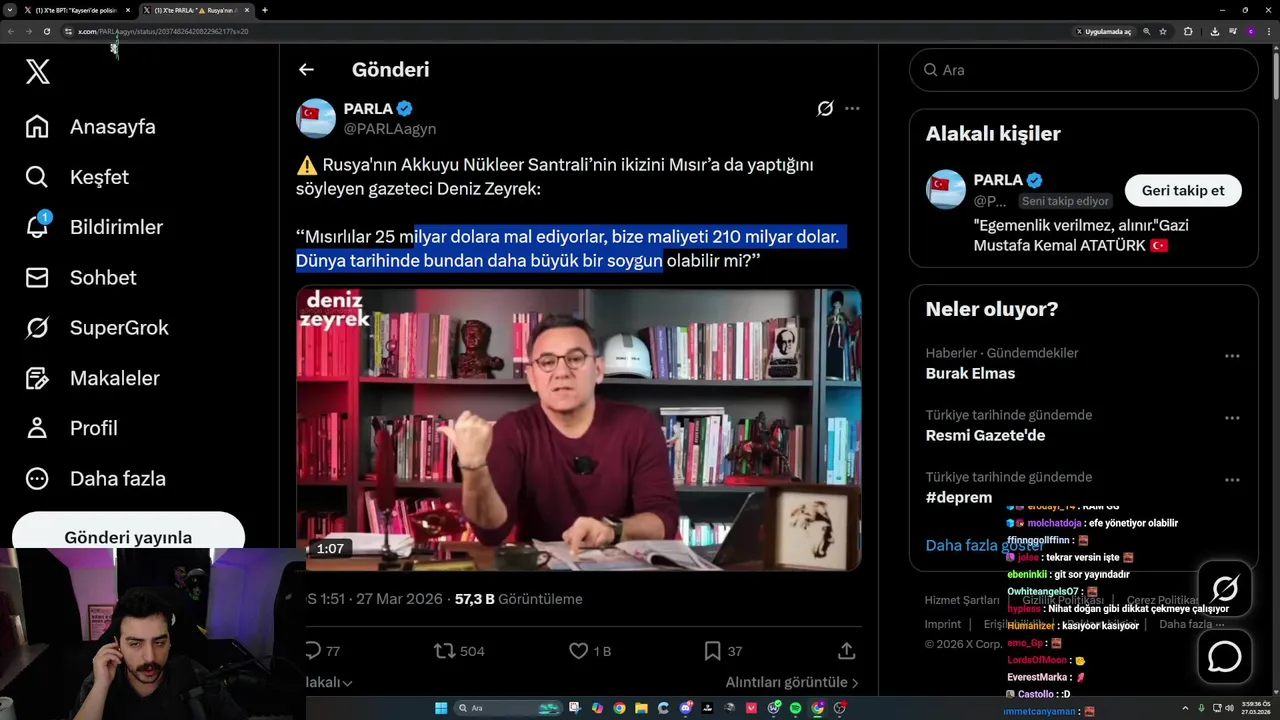Open Google Chrome from the taskbar
The width and height of the screenshot is (1280, 720).
coord(619,708)
